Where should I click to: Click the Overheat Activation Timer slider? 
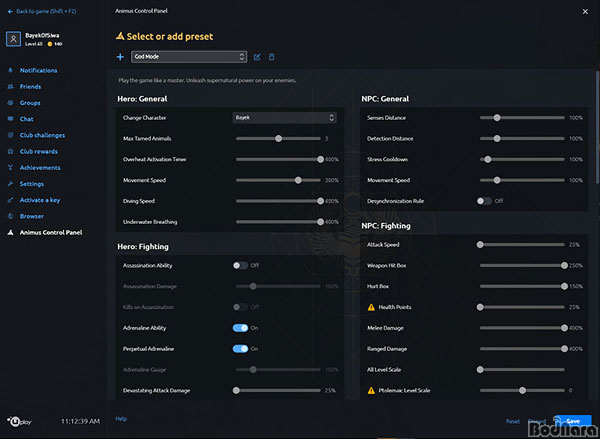278,159
